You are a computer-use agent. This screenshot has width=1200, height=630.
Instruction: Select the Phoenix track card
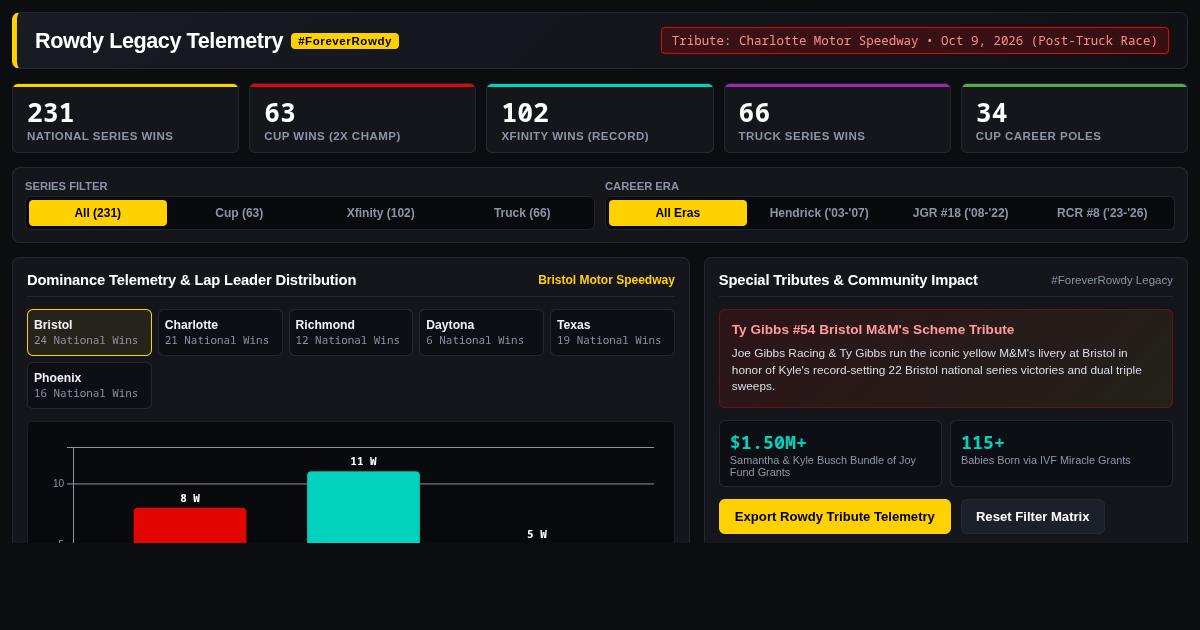(89, 385)
